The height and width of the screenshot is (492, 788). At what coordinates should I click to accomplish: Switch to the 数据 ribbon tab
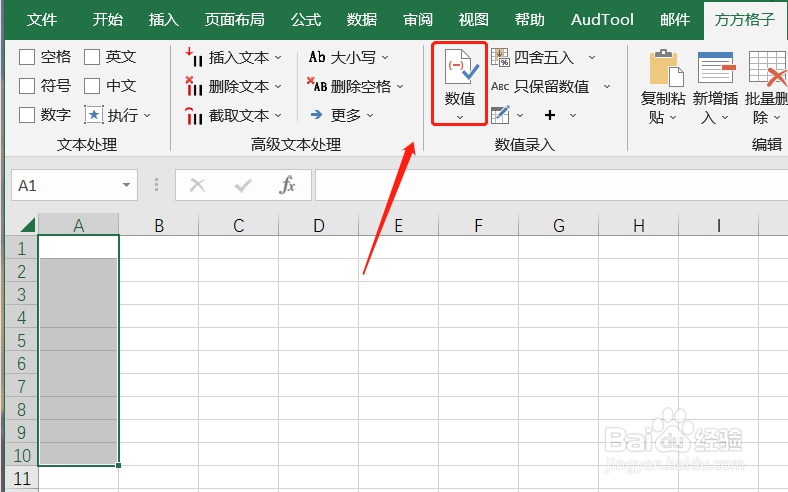pyautogui.click(x=362, y=20)
